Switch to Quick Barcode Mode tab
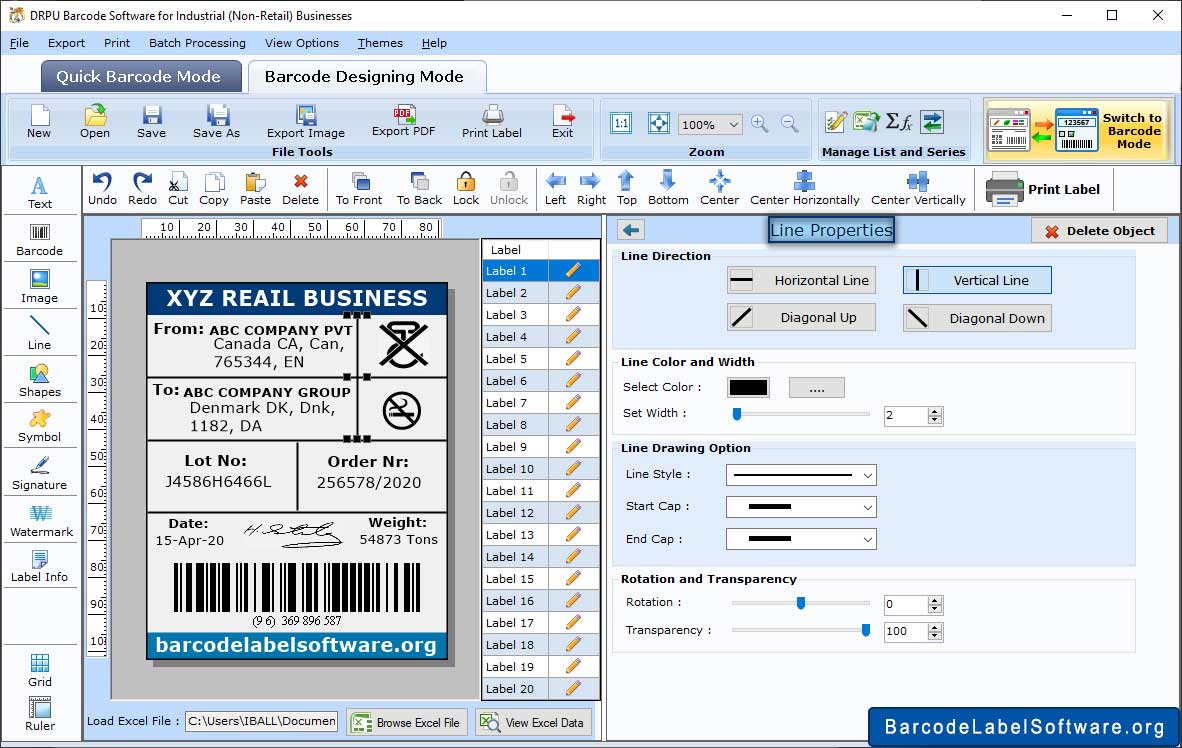This screenshot has width=1182, height=748. (x=138, y=77)
